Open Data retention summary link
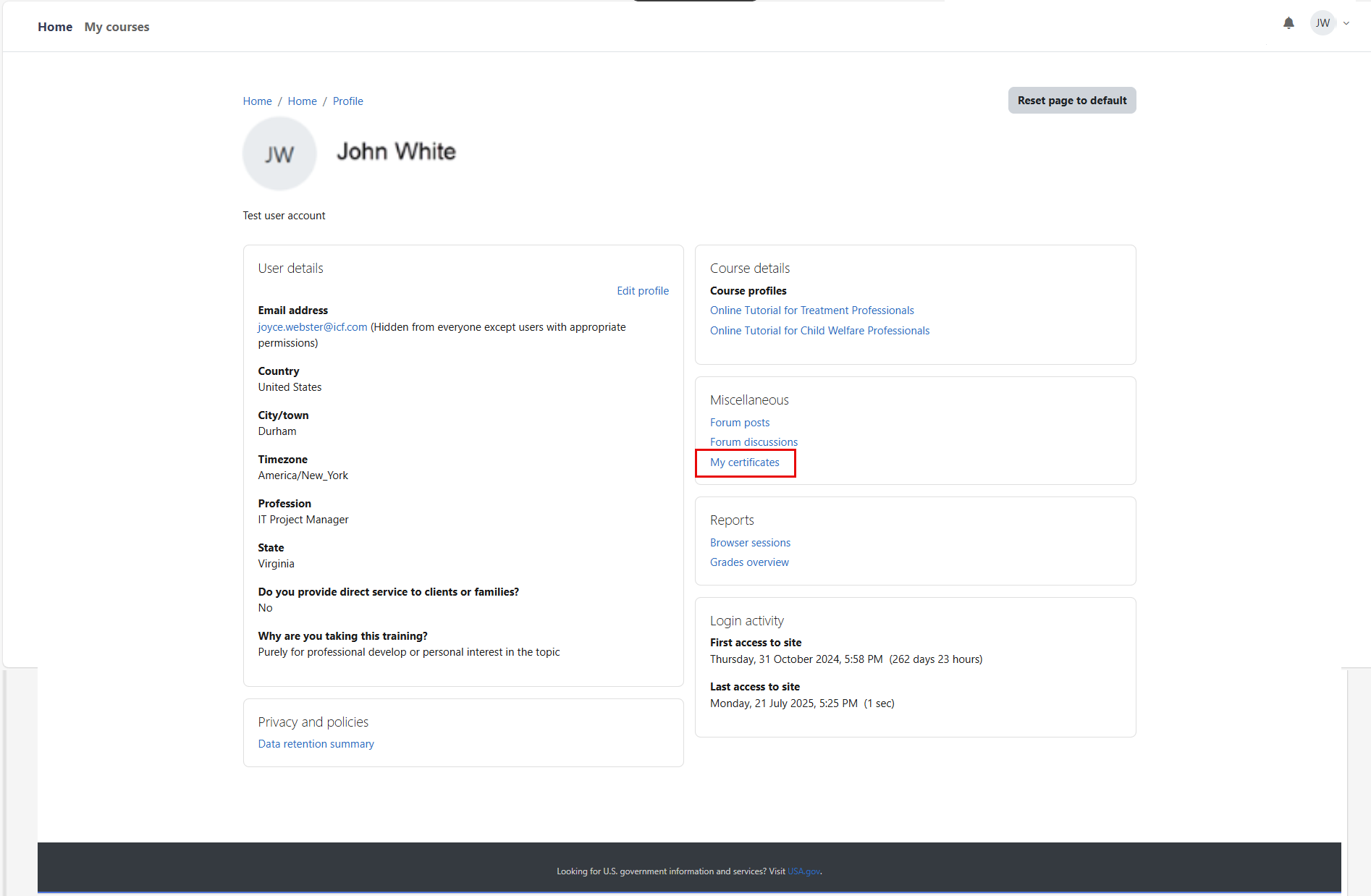The width and height of the screenshot is (1371, 896). coord(316,744)
